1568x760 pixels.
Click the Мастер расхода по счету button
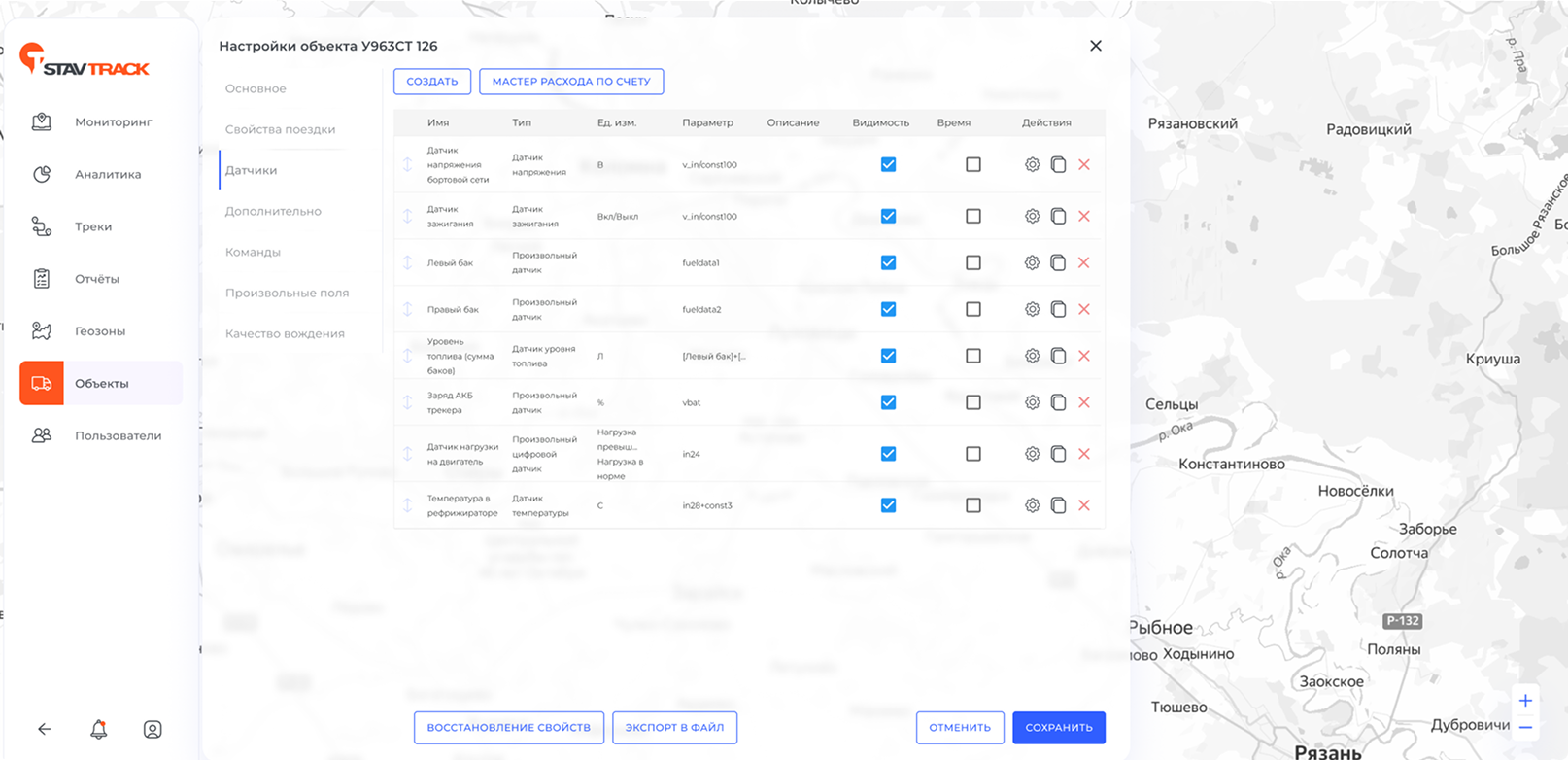[571, 82]
